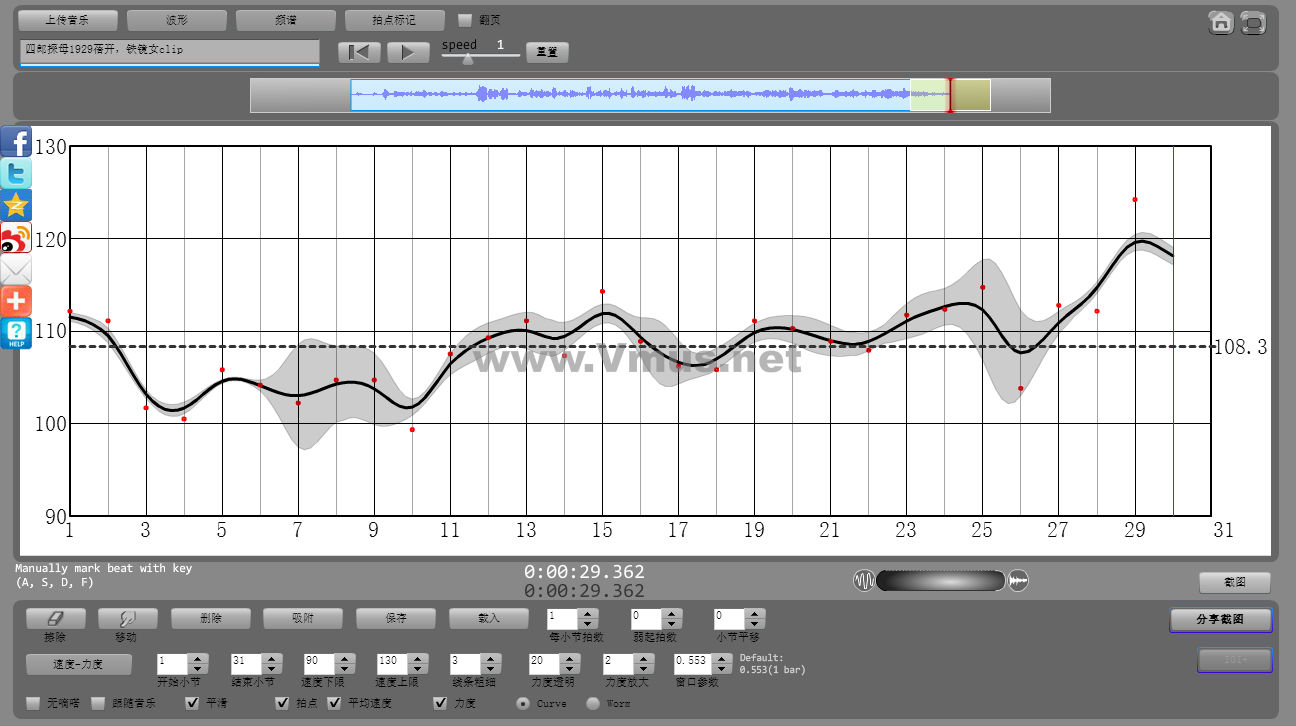Click the email envelope share icon
1296x726 pixels.
[16, 269]
